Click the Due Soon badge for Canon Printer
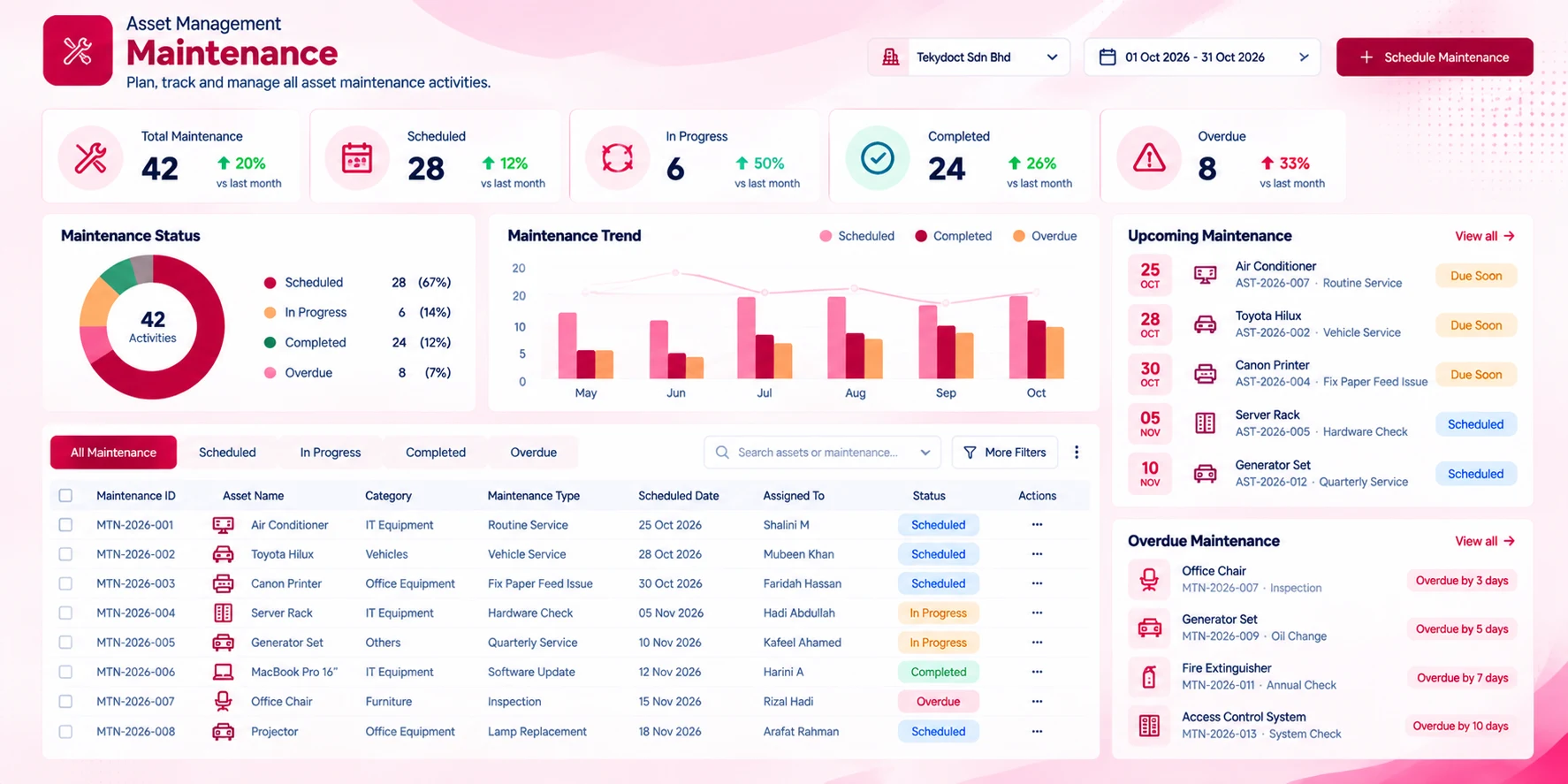1568x784 pixels. tap(1476, 375)
